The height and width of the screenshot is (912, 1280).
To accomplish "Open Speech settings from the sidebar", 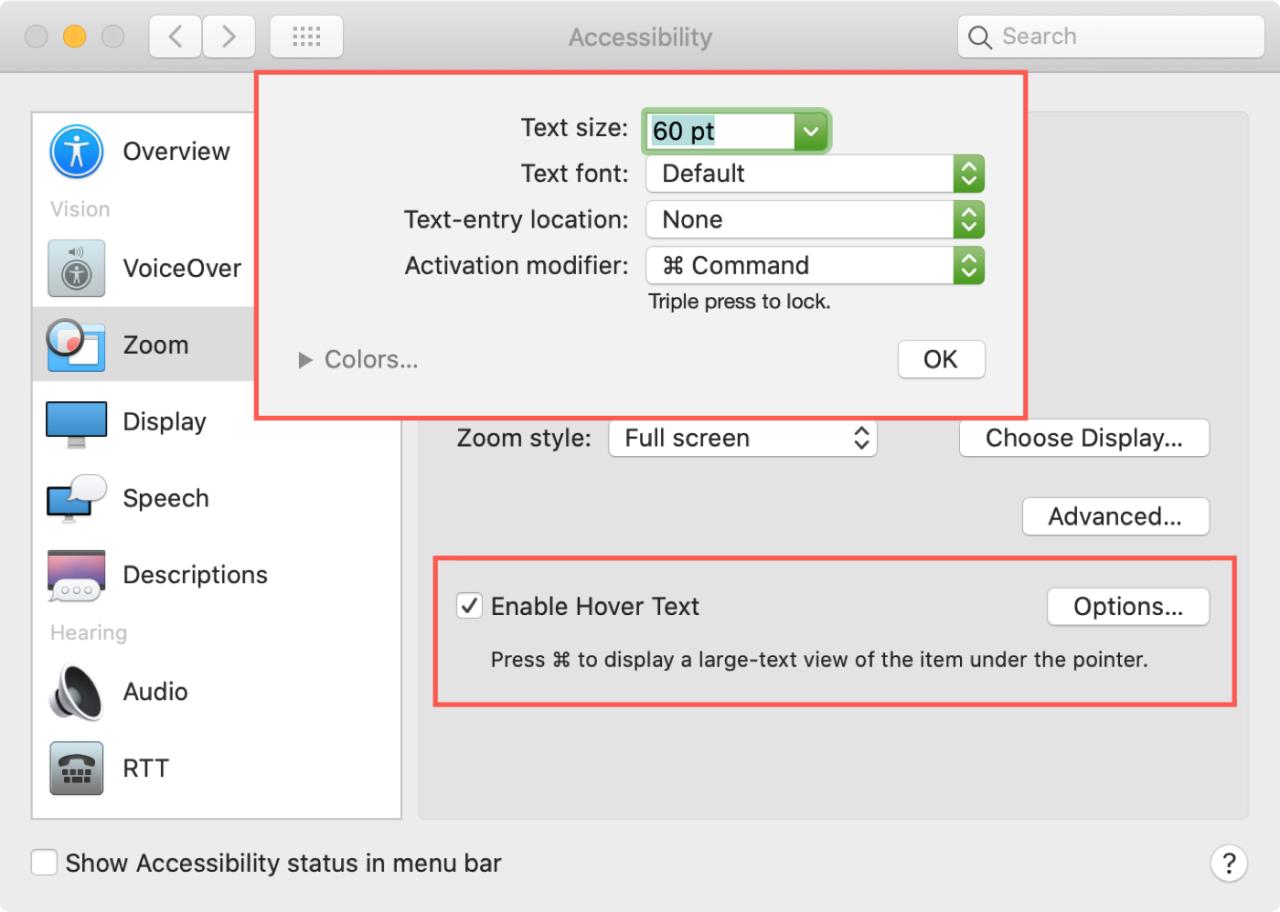I will click(75, 498).
